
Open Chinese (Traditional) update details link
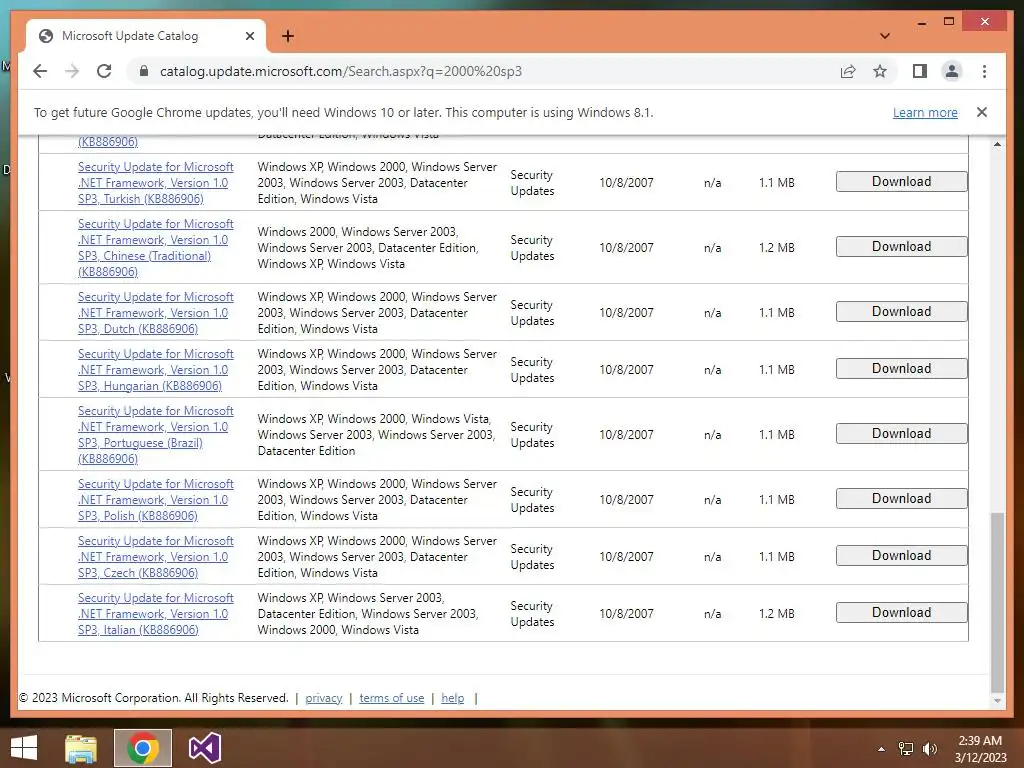(155, 248)
